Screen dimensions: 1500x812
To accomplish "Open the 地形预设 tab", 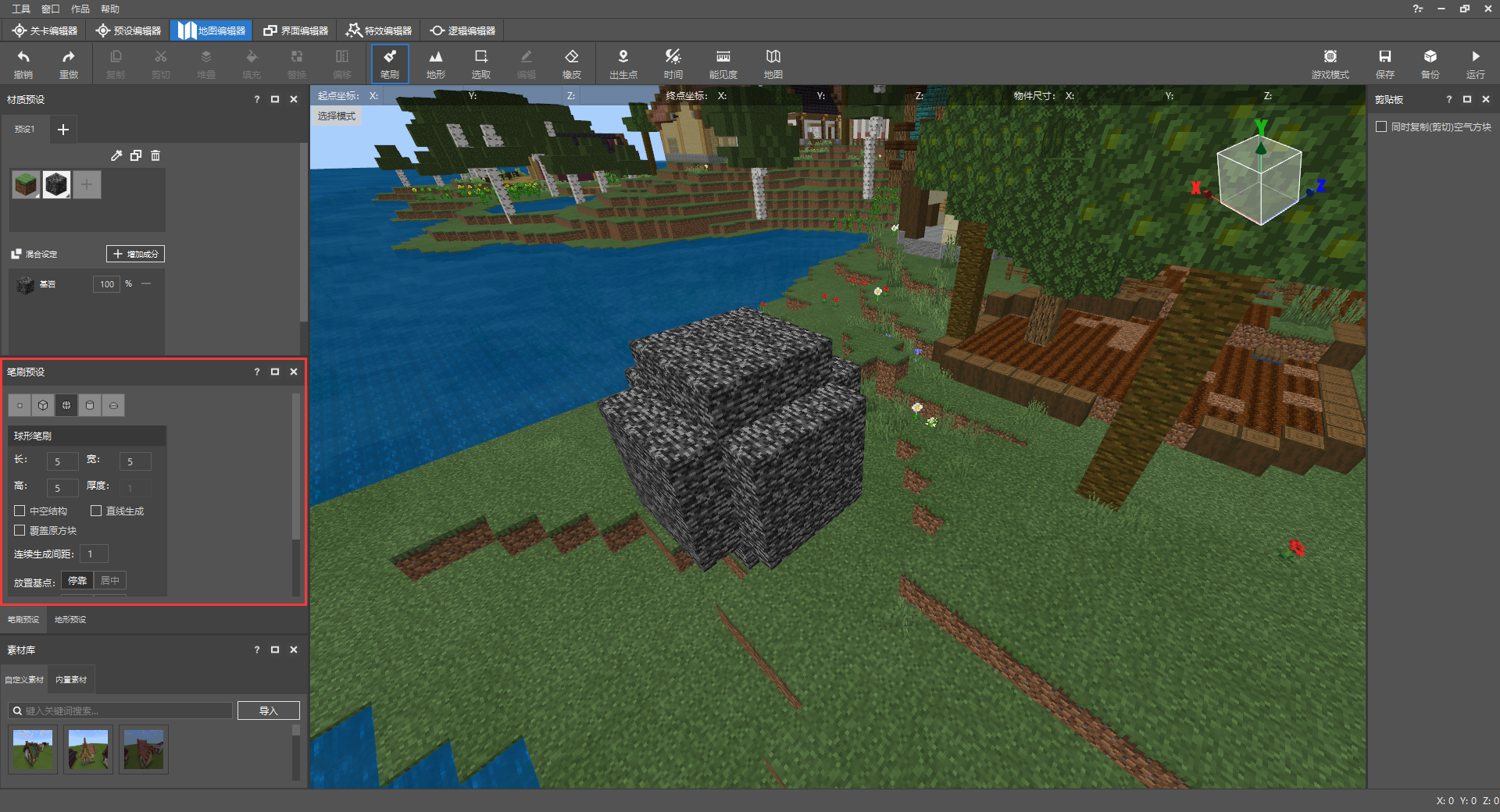I will click(70, 619).
